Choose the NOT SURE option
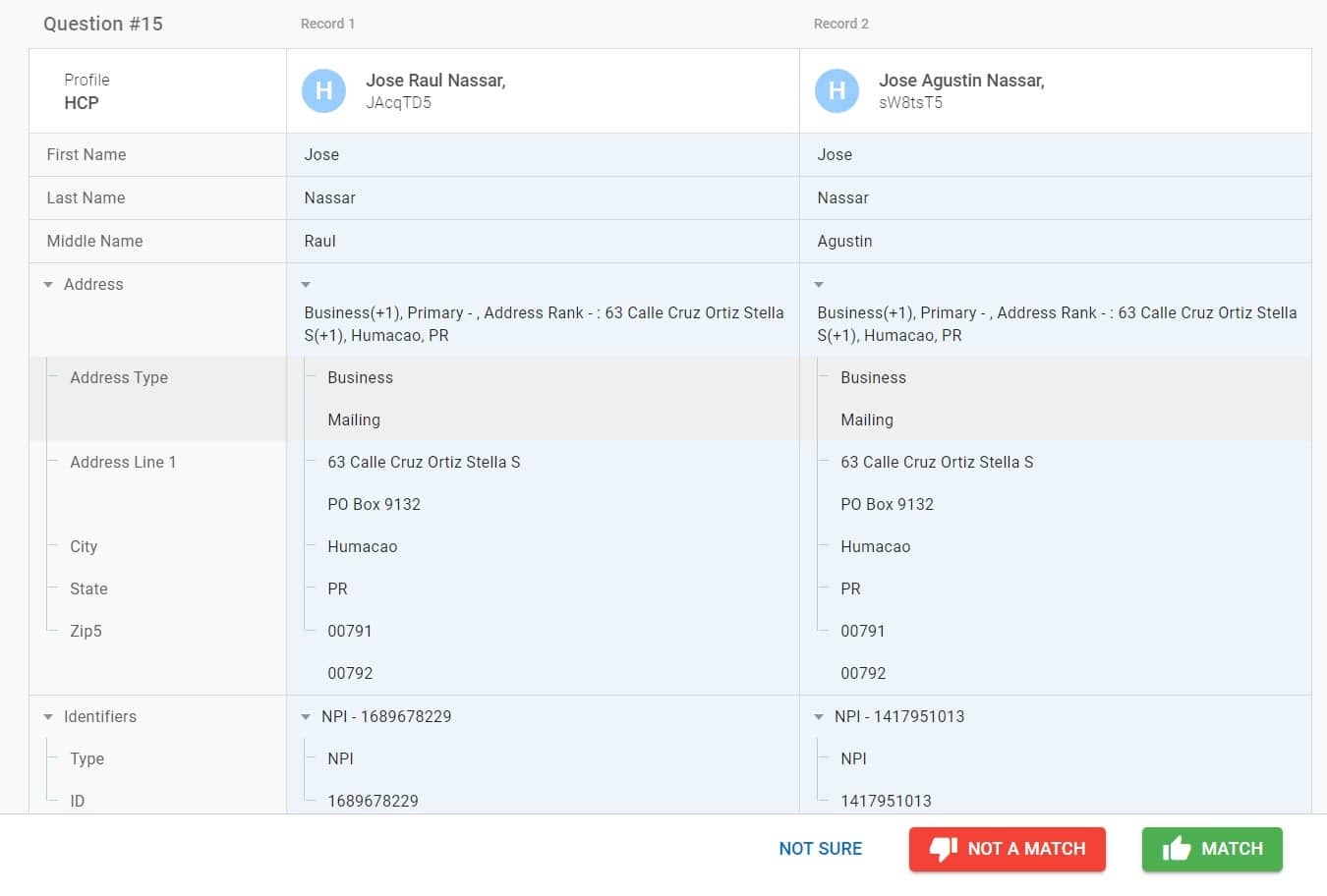This screenshot has width=1327, height=896. (820, 849)
